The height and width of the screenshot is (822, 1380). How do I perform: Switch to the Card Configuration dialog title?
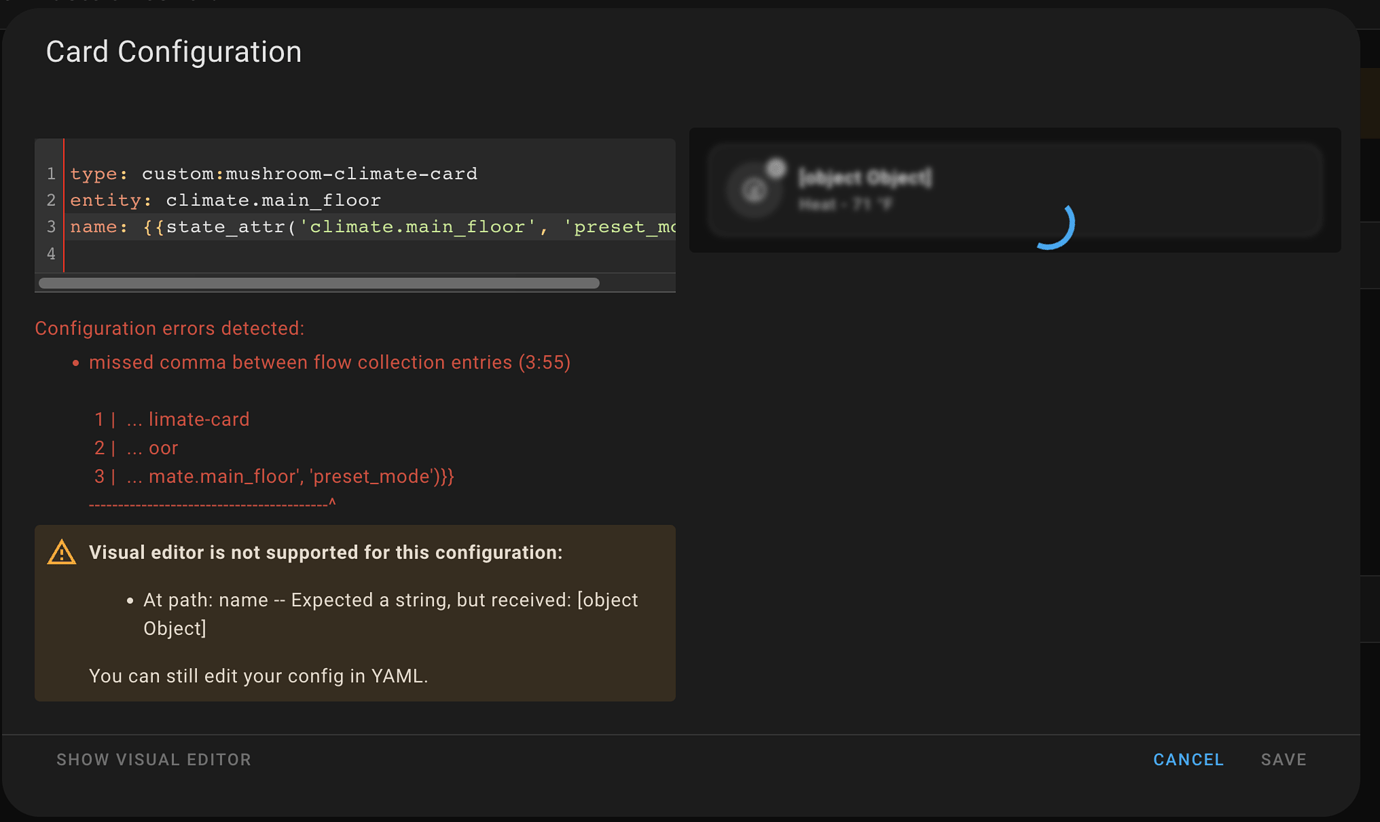[173, 51]
